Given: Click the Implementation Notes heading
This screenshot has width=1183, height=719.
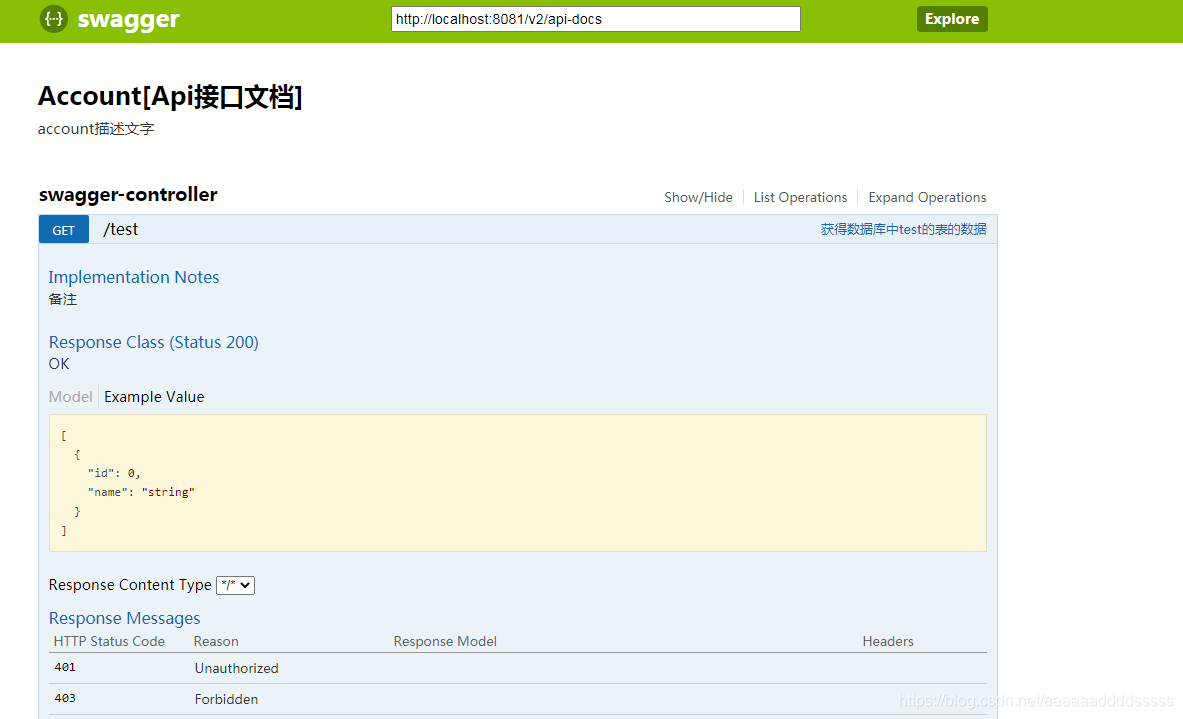Looking at the screenshot, I should pyautogui.click(x=134, y=277).
